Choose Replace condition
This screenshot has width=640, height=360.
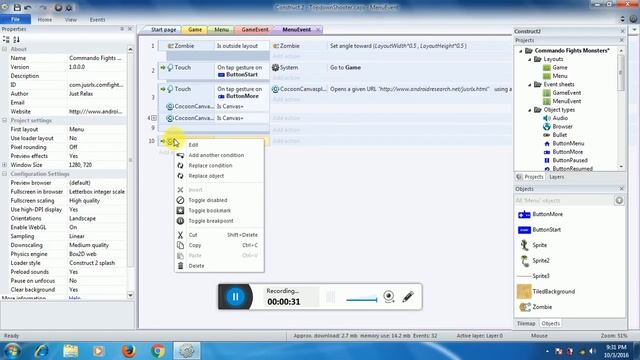[219, 165]
